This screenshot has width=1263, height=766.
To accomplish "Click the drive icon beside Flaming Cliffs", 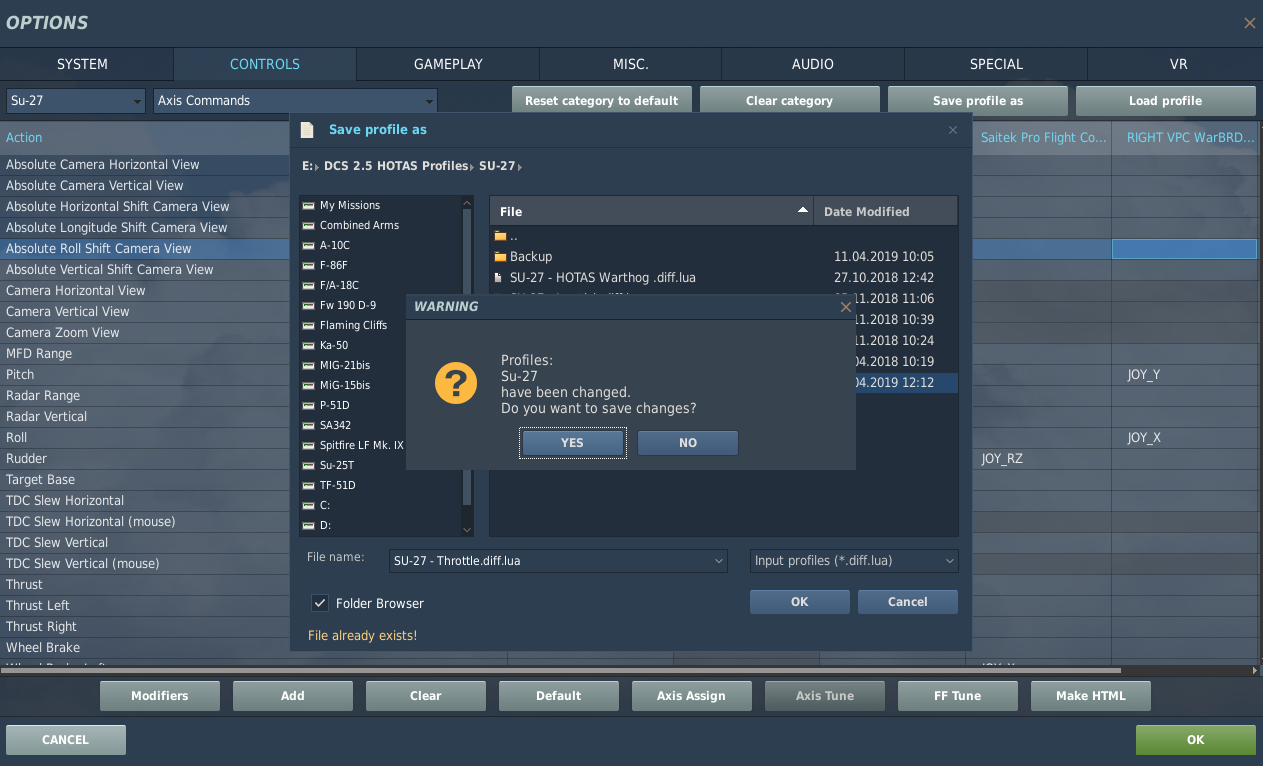I will [x=309, y=325].
